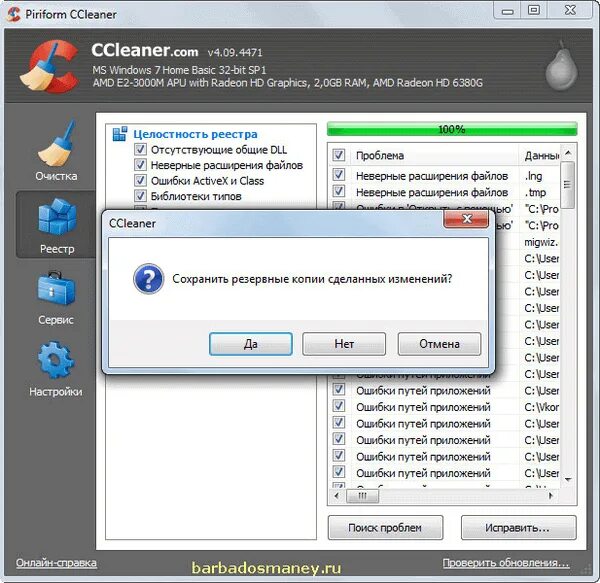Click the CCleaner title bar icon
The width and height of the screenshot is (600, 583).
13,14
